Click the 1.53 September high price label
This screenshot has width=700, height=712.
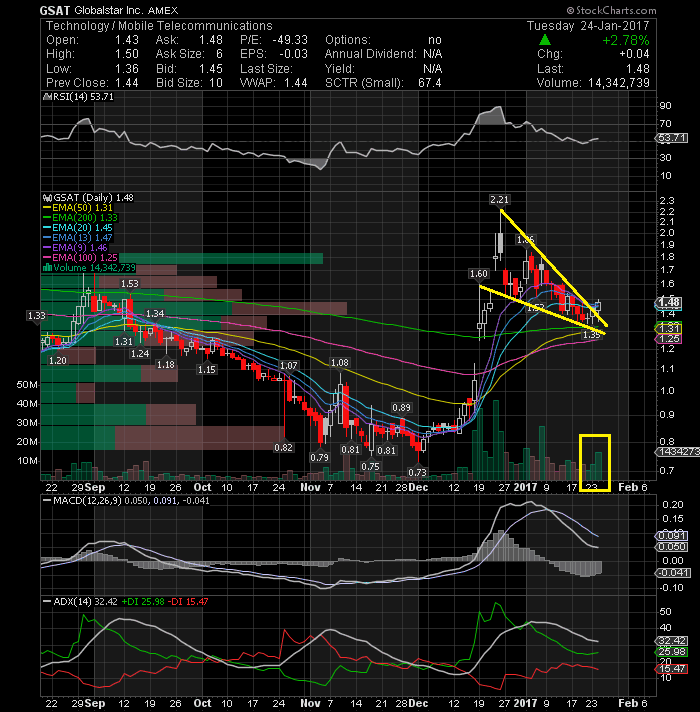(x=129, y=284)
